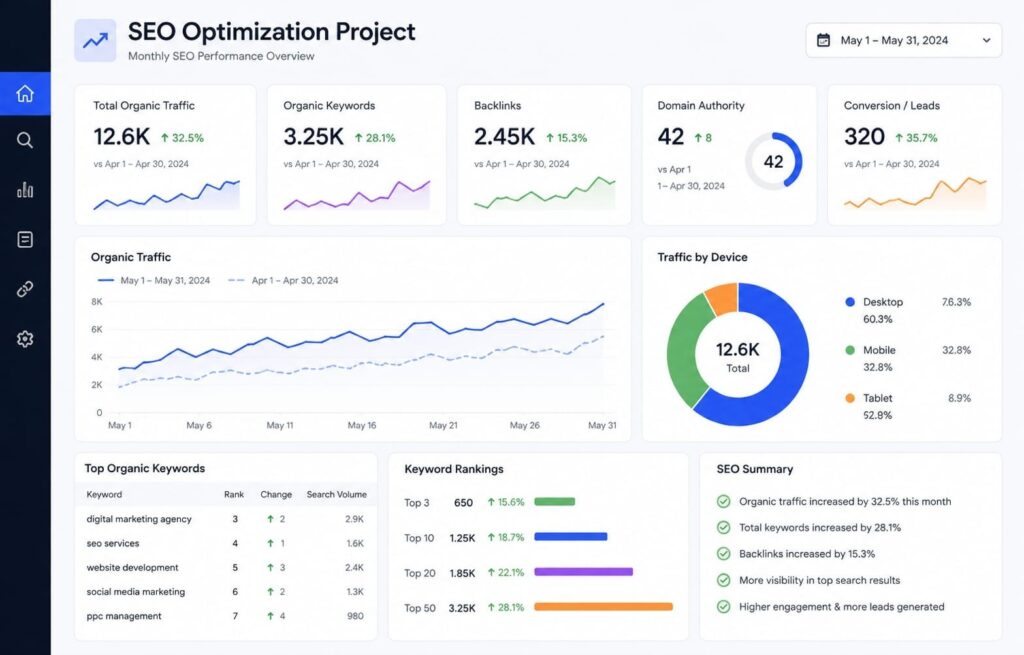Sort by the Search Volume column header
This screenshot has width=1024, height=655.
337,494
